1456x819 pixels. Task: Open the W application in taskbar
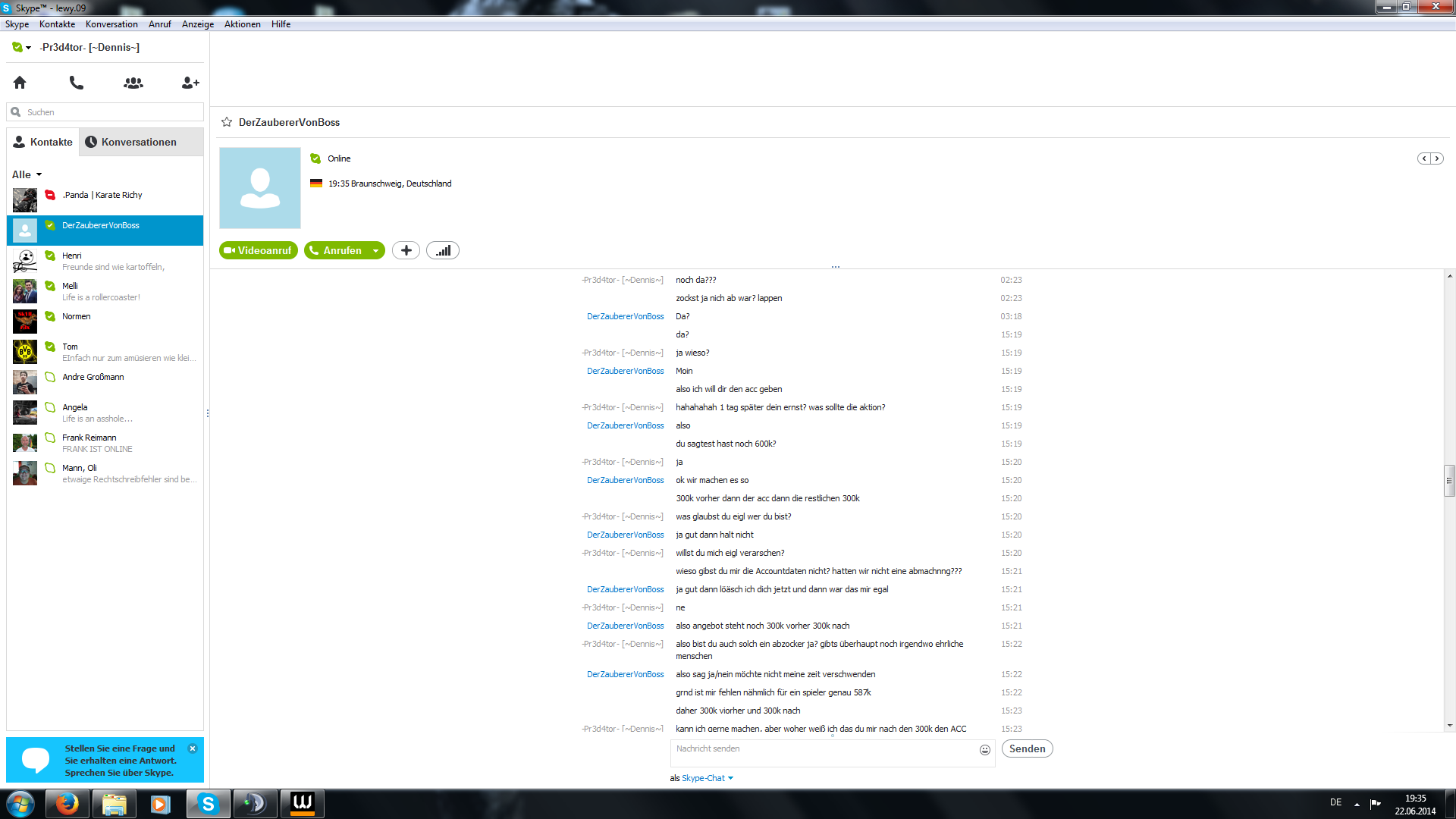303,804
